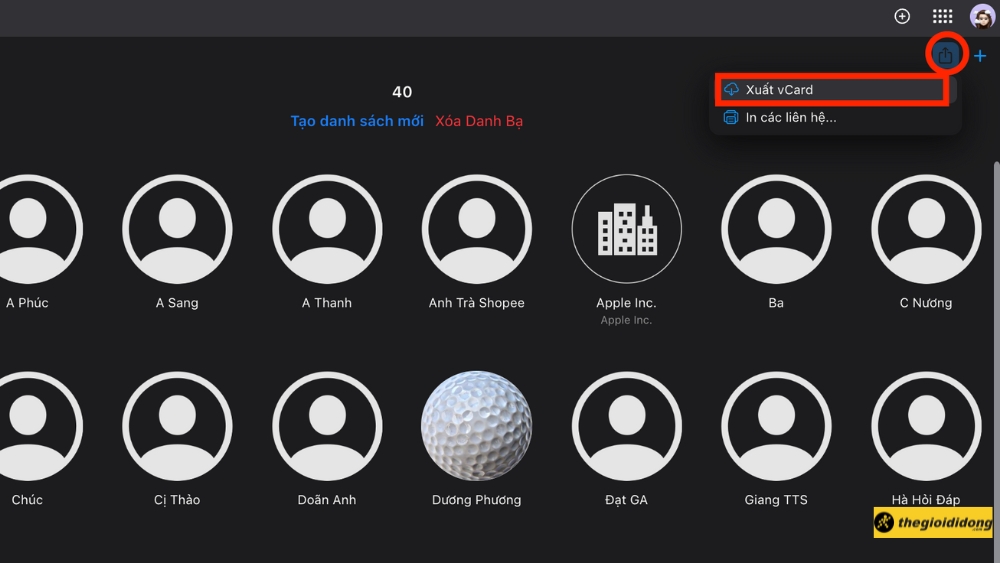Open the Giang TTS contact avatar
The width and height of the screenshot is (1000, 563).
pos(776,426)
